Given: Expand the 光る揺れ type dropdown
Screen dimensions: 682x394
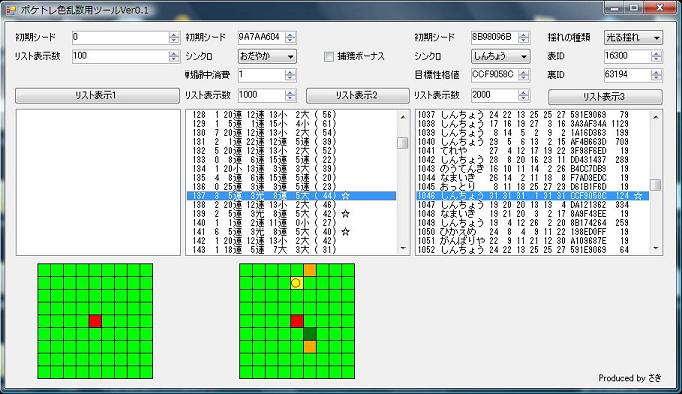Looking at the screenshot, I should click(633, 37).
